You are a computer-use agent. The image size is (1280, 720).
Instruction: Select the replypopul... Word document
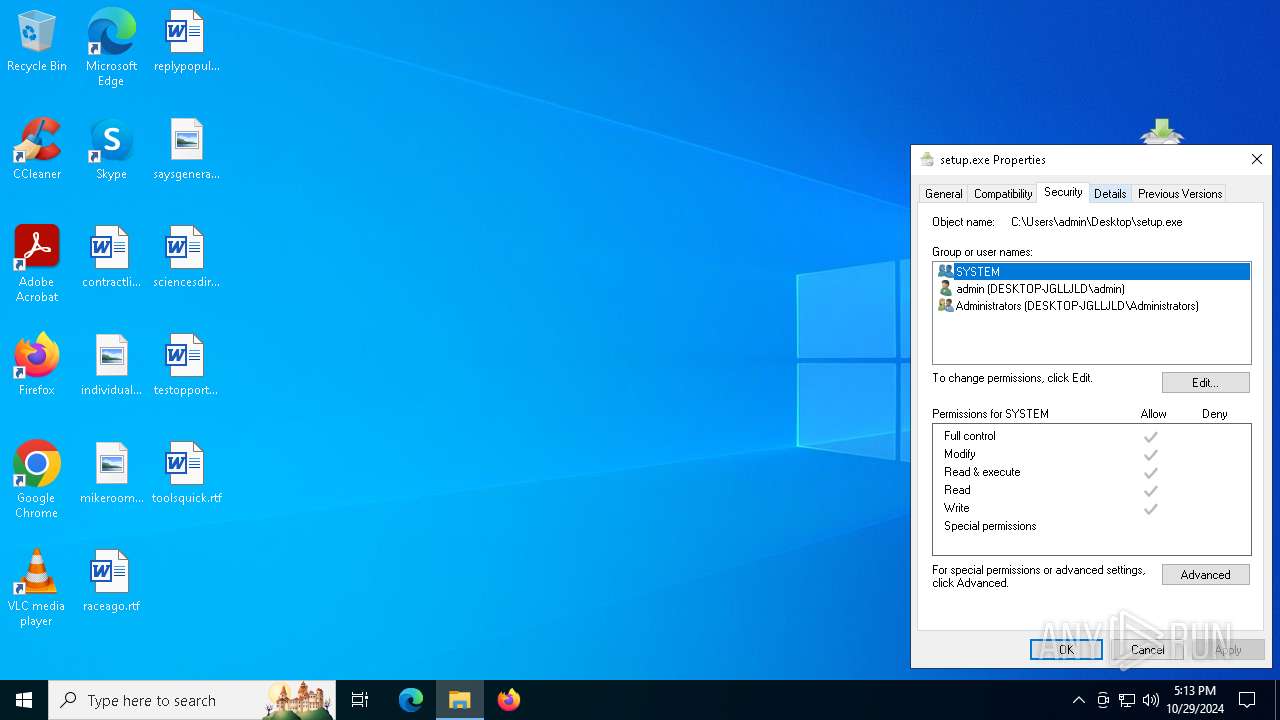186,42
